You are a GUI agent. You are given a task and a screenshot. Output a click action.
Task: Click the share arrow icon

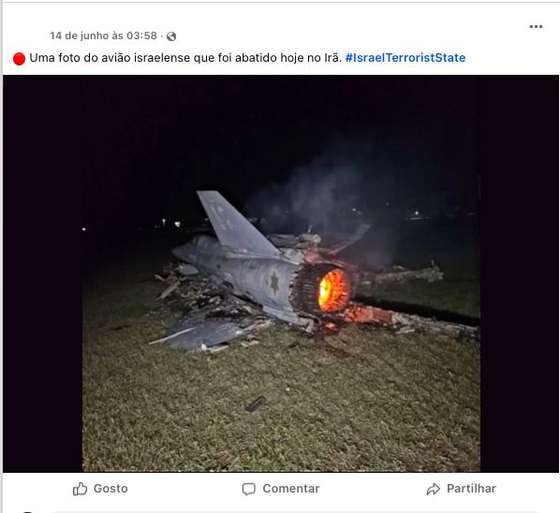[433, 489]
